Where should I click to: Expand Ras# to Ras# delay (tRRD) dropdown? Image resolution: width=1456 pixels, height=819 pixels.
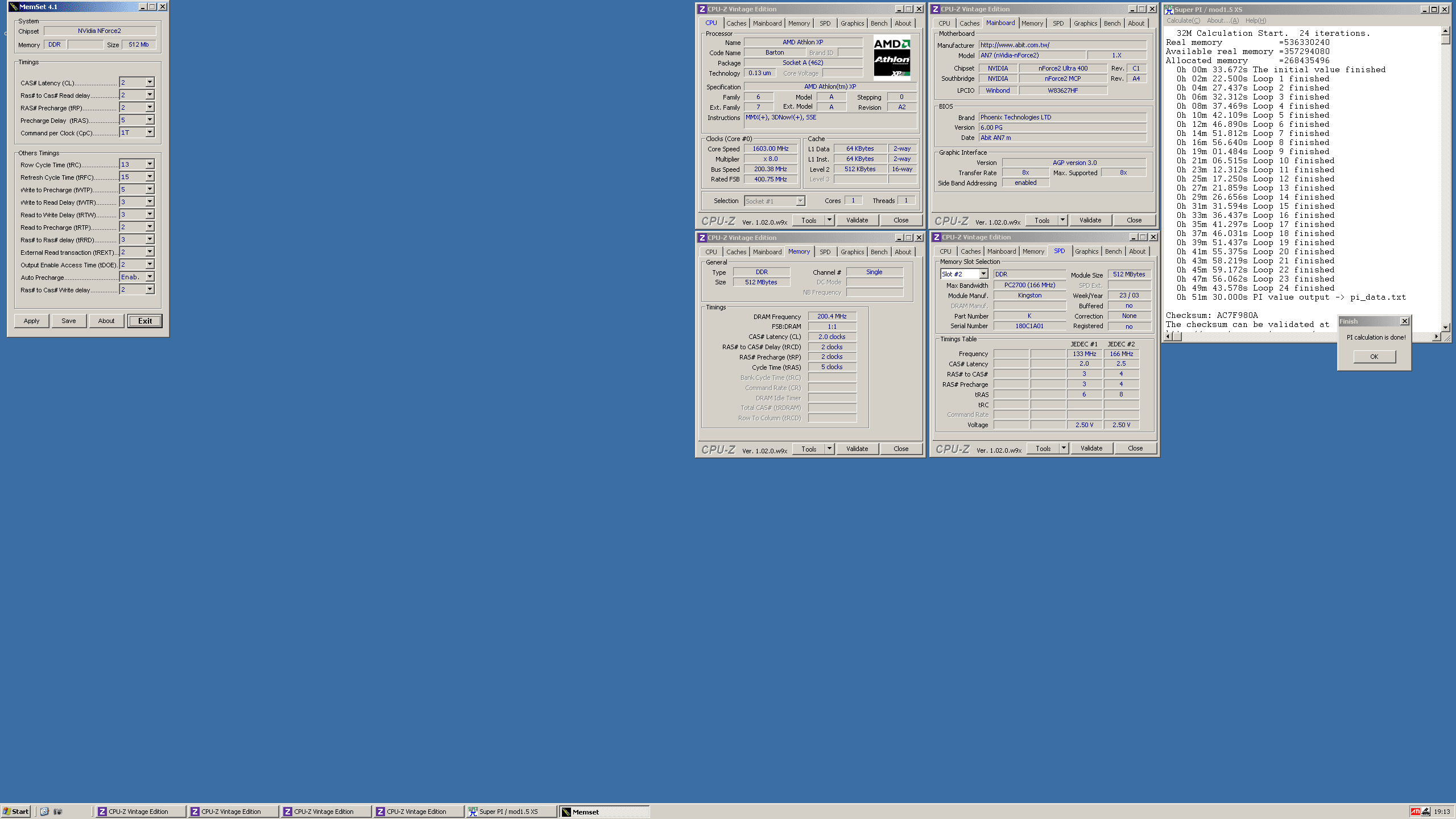click(x=150, y=239)
